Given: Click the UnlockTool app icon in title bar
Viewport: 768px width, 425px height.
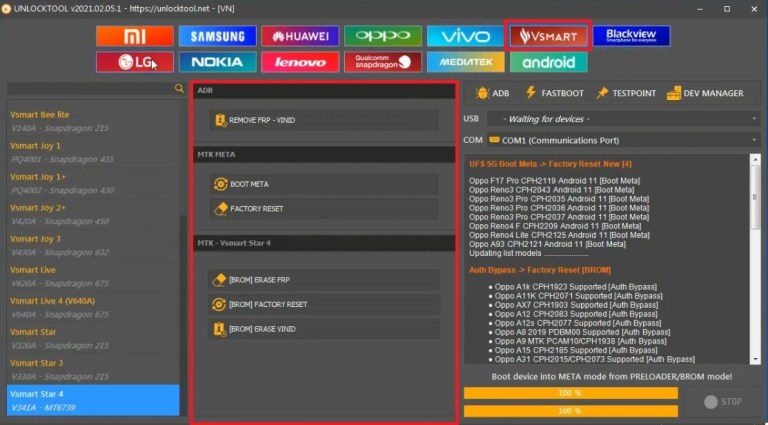Looking at the screenshot, I should pyautogui.click(x=6, y=9).
